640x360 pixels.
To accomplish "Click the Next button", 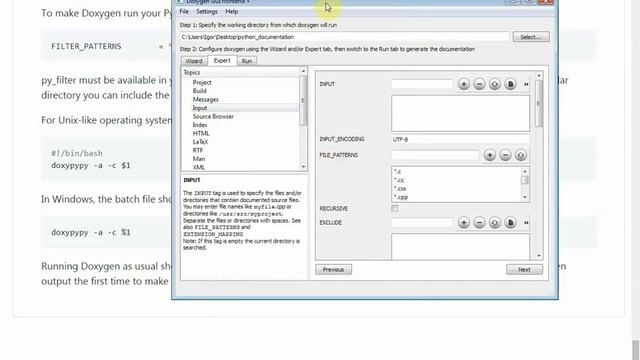I will pyautogui.click(x=524, y=269).
